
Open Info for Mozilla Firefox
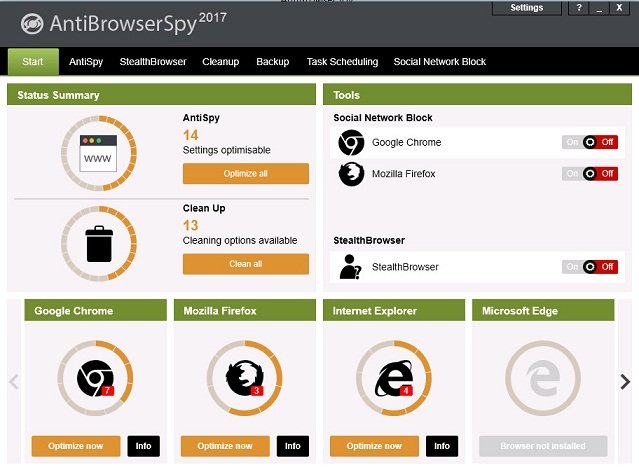click(293, 446)
